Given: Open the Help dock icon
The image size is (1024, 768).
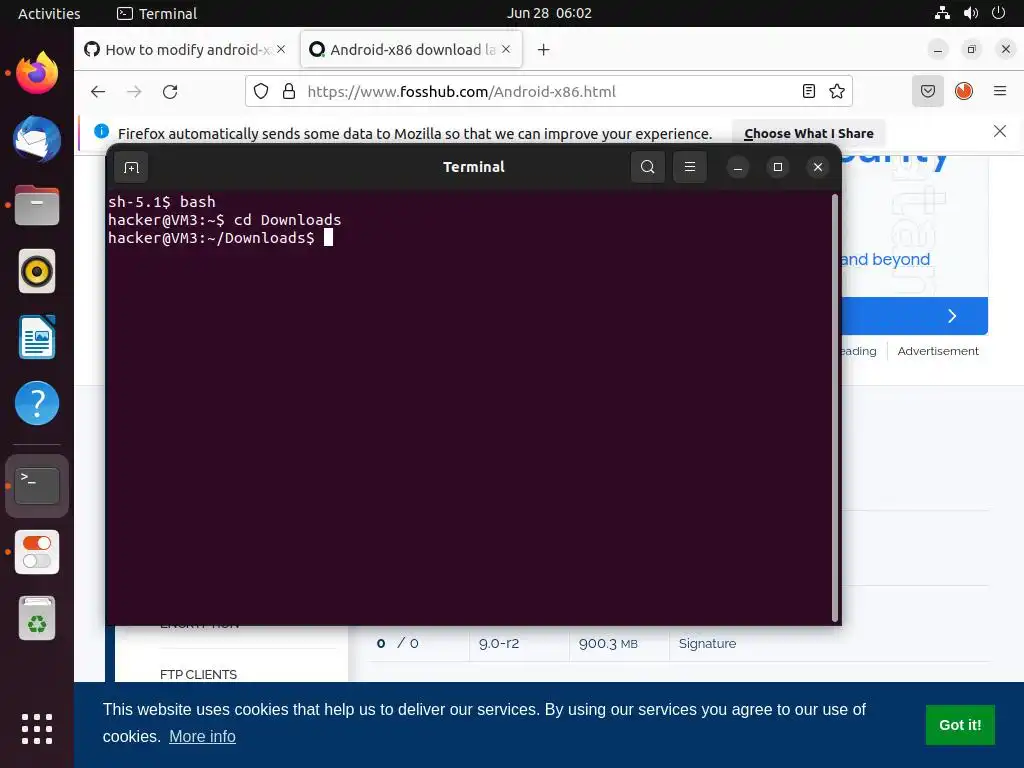Looking at the screenshot, I should point(37,403).
